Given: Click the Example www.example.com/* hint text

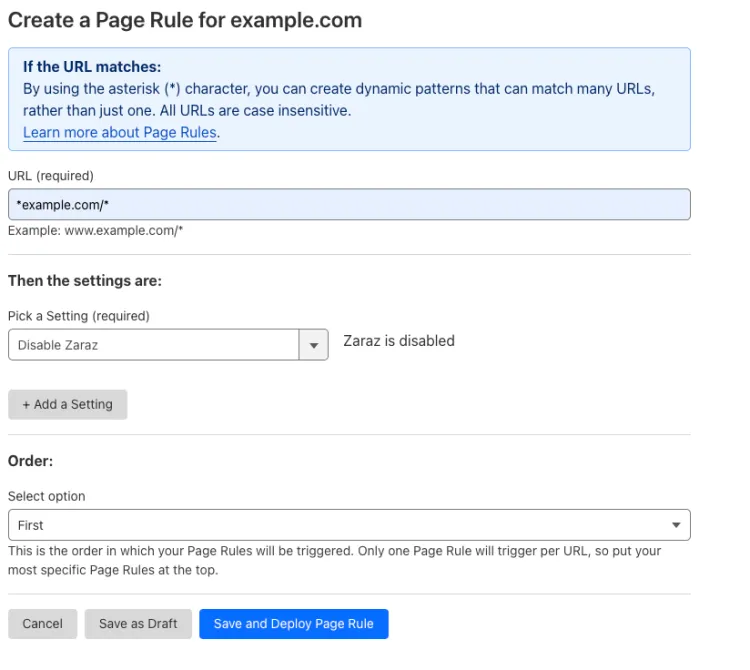Looking at the screenshot, I should click(96, 230).
